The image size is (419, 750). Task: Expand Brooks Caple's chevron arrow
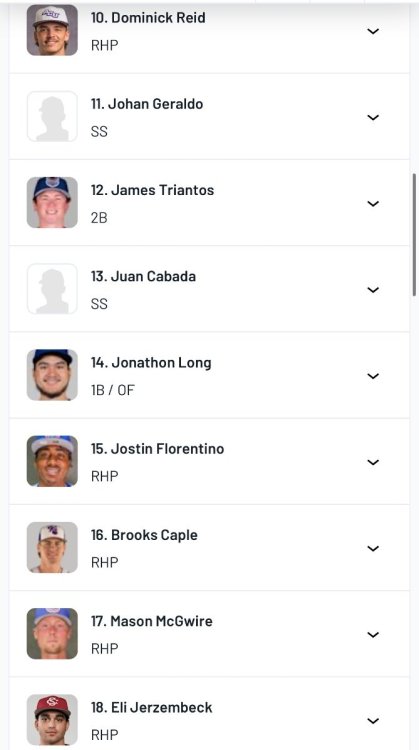[373, 548]
